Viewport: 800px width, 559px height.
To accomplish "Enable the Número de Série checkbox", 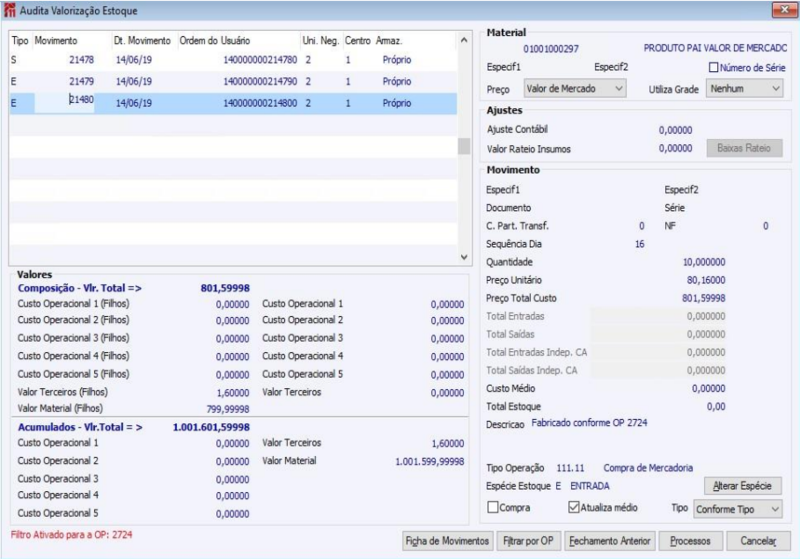I will pos(714,68).
